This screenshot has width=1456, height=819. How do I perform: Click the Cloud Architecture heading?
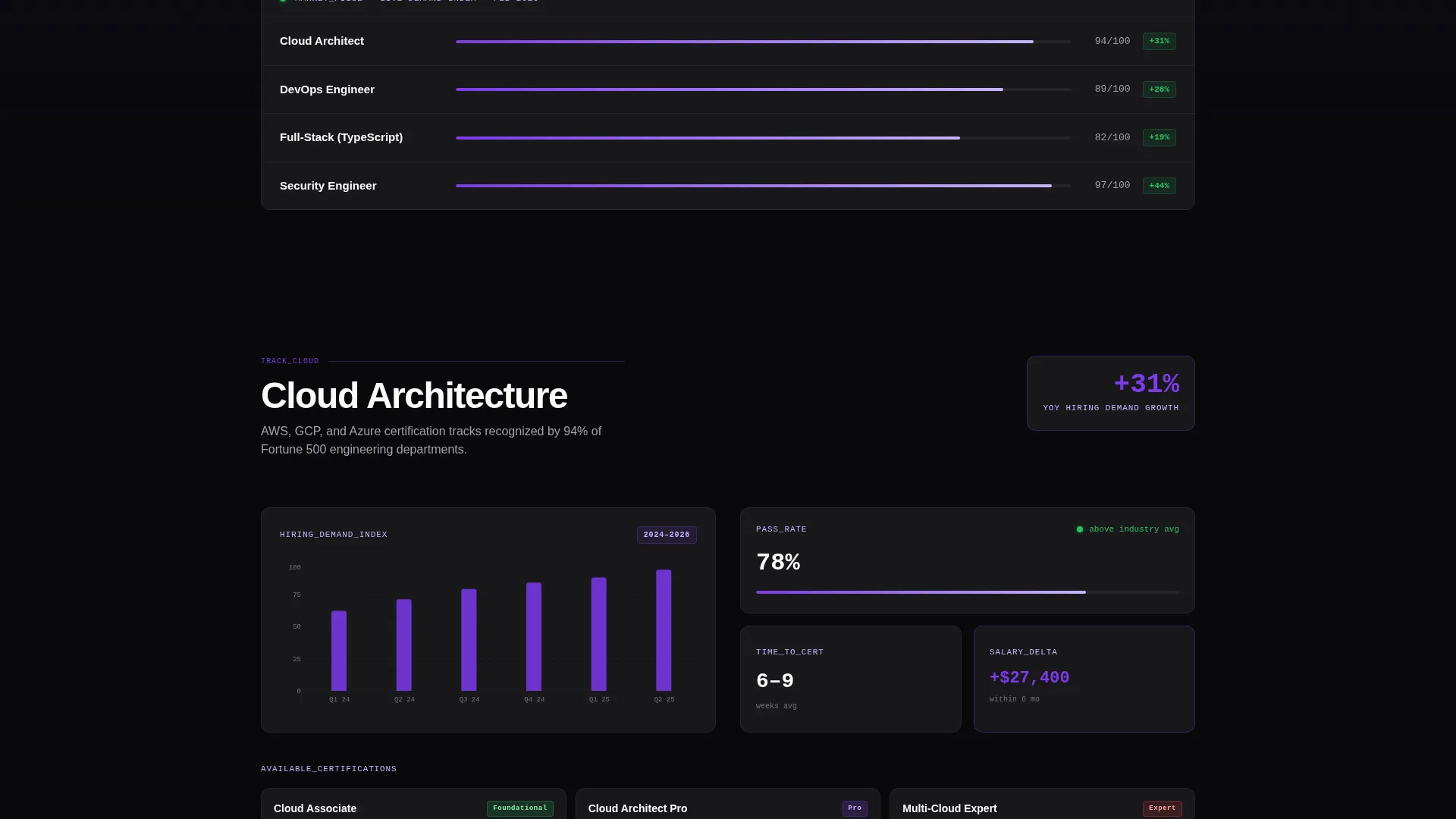[414, 396]
